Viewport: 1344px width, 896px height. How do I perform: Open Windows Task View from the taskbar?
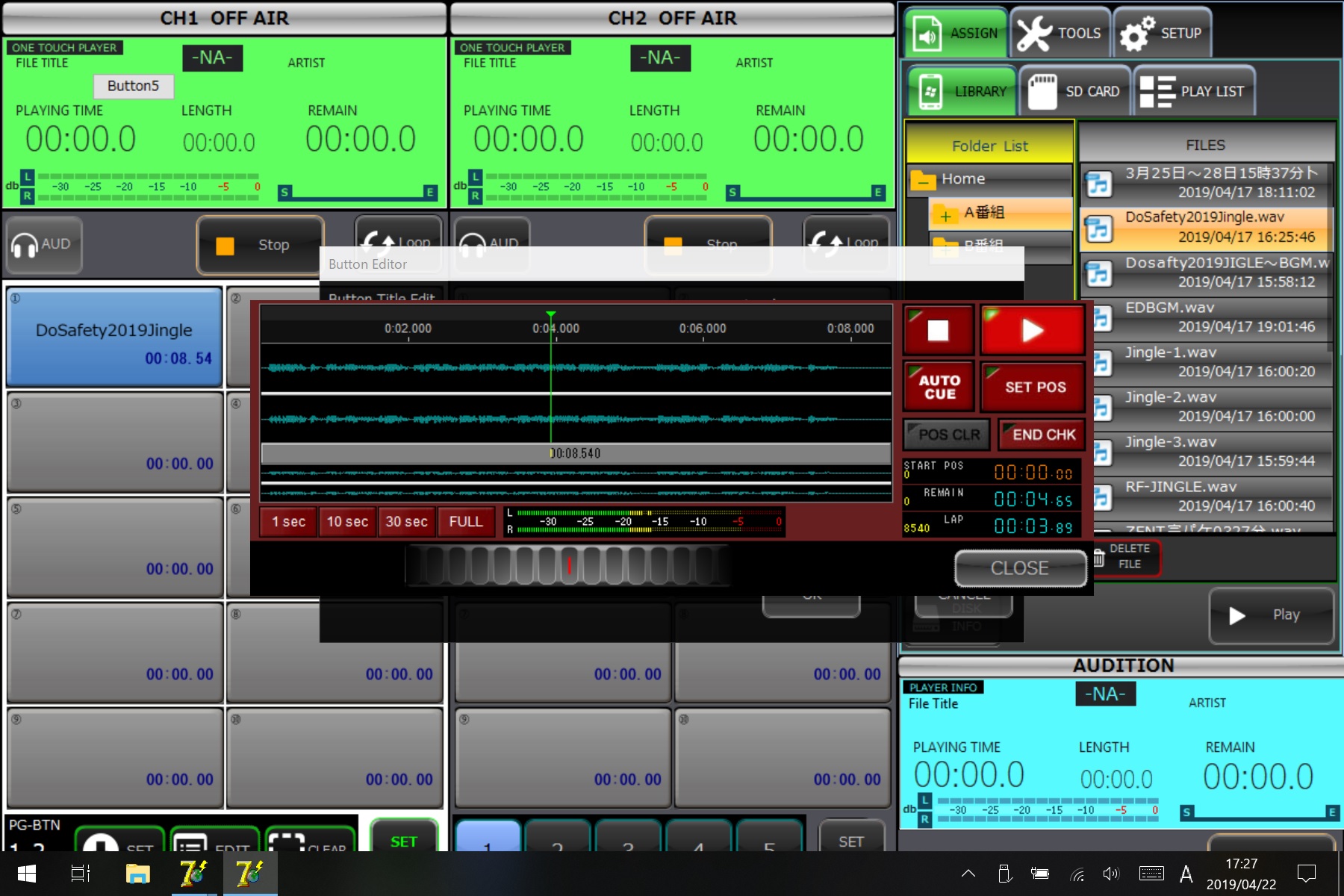click(x=80, y=874)
